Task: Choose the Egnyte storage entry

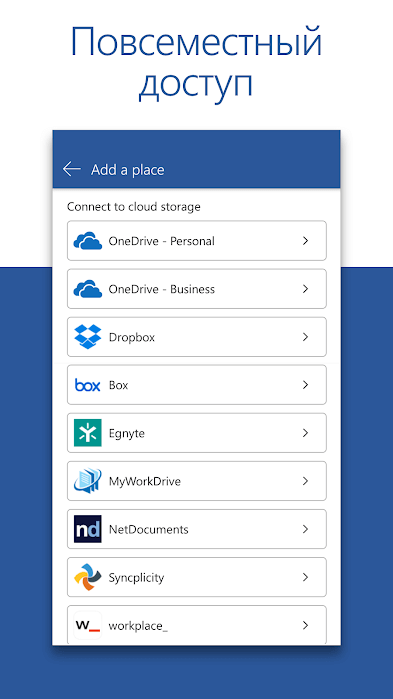Action: pyautogui.click(x=196, y=433)
